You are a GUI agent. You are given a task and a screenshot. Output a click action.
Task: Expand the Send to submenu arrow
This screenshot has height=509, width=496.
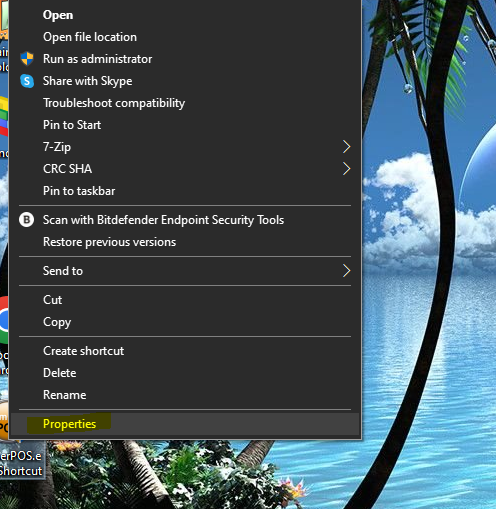pos(347,271)
